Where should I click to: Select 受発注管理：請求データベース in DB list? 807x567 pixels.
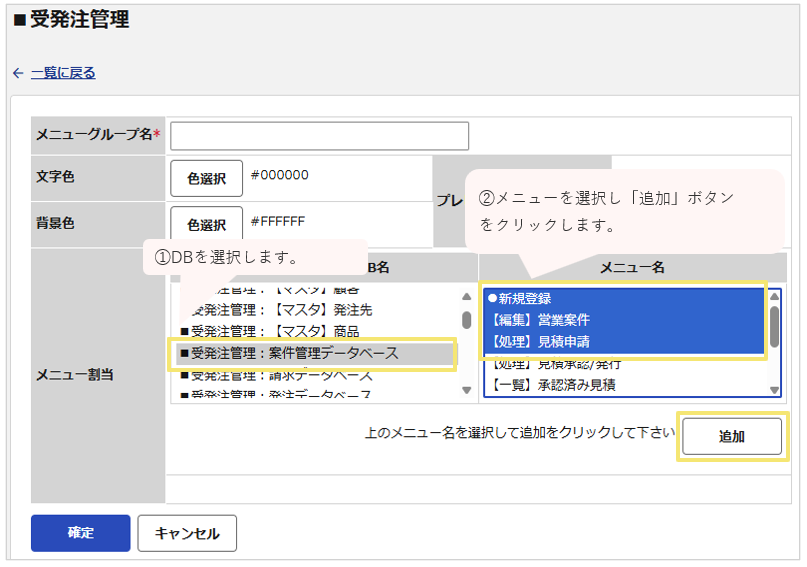[x=276, y=375]
